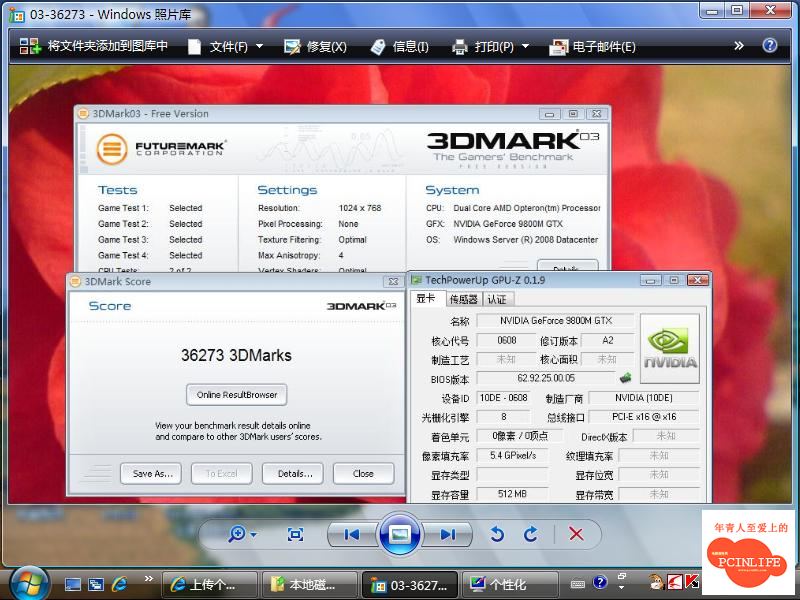
Task: Click the Switch Between Windows icon
Action: pyautogui.click(x=95, y=584)
